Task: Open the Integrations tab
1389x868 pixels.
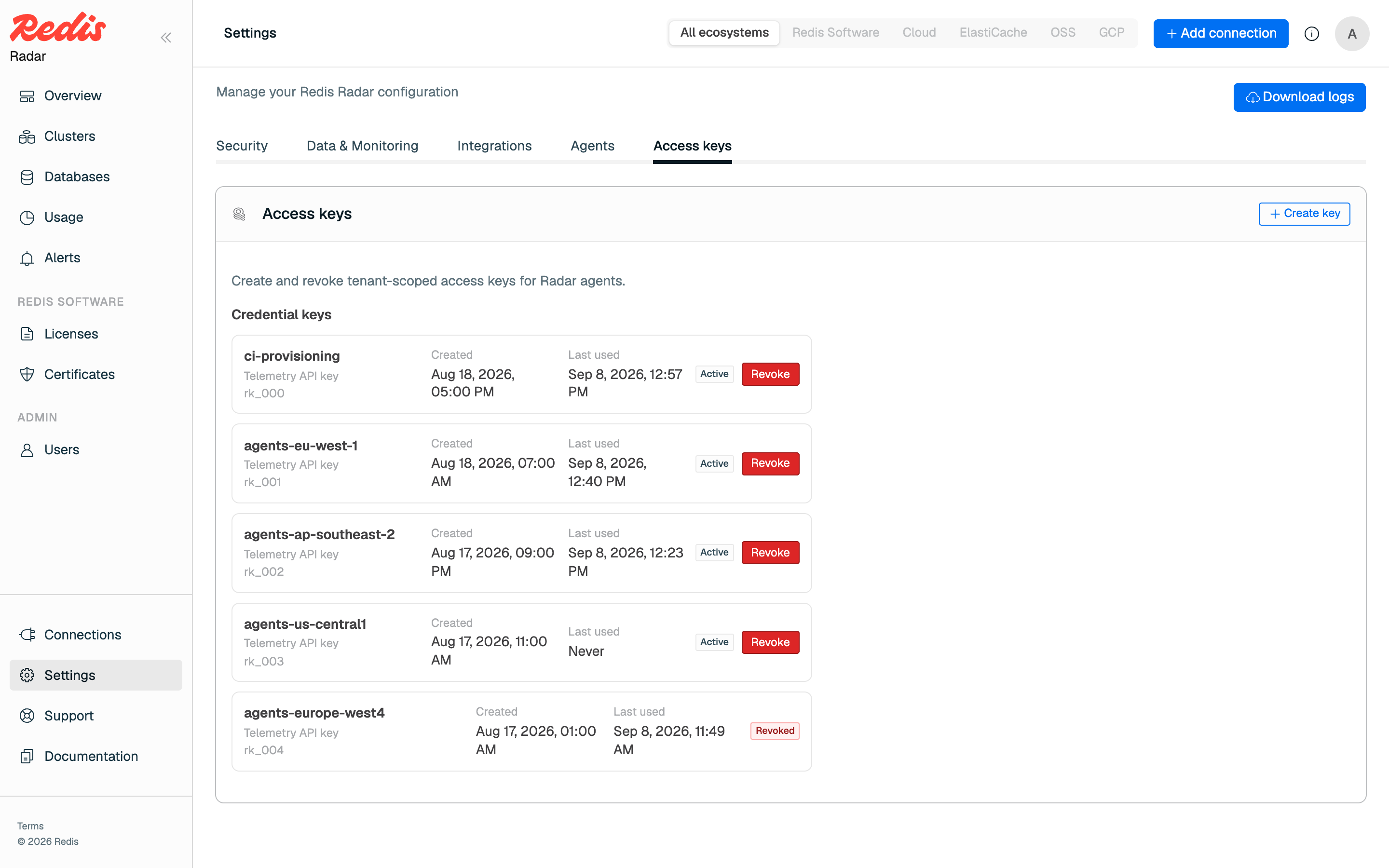Action: point(494,146)
